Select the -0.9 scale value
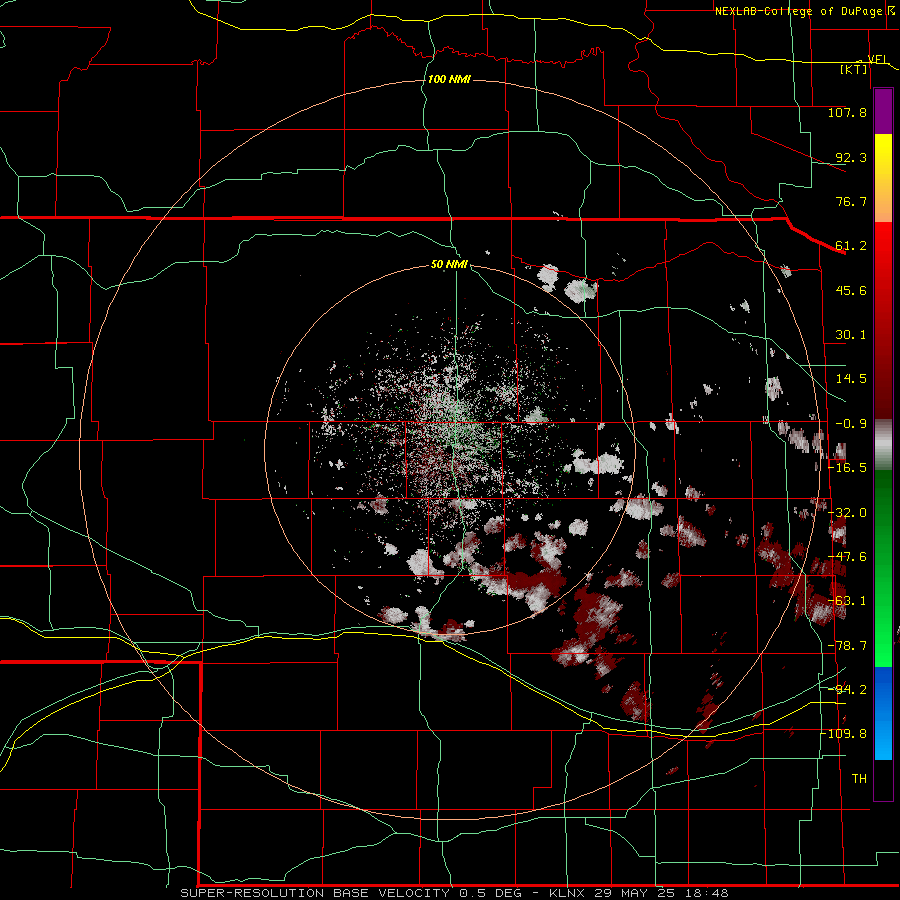This screenshot has width=900, height=900. [851, 424]
